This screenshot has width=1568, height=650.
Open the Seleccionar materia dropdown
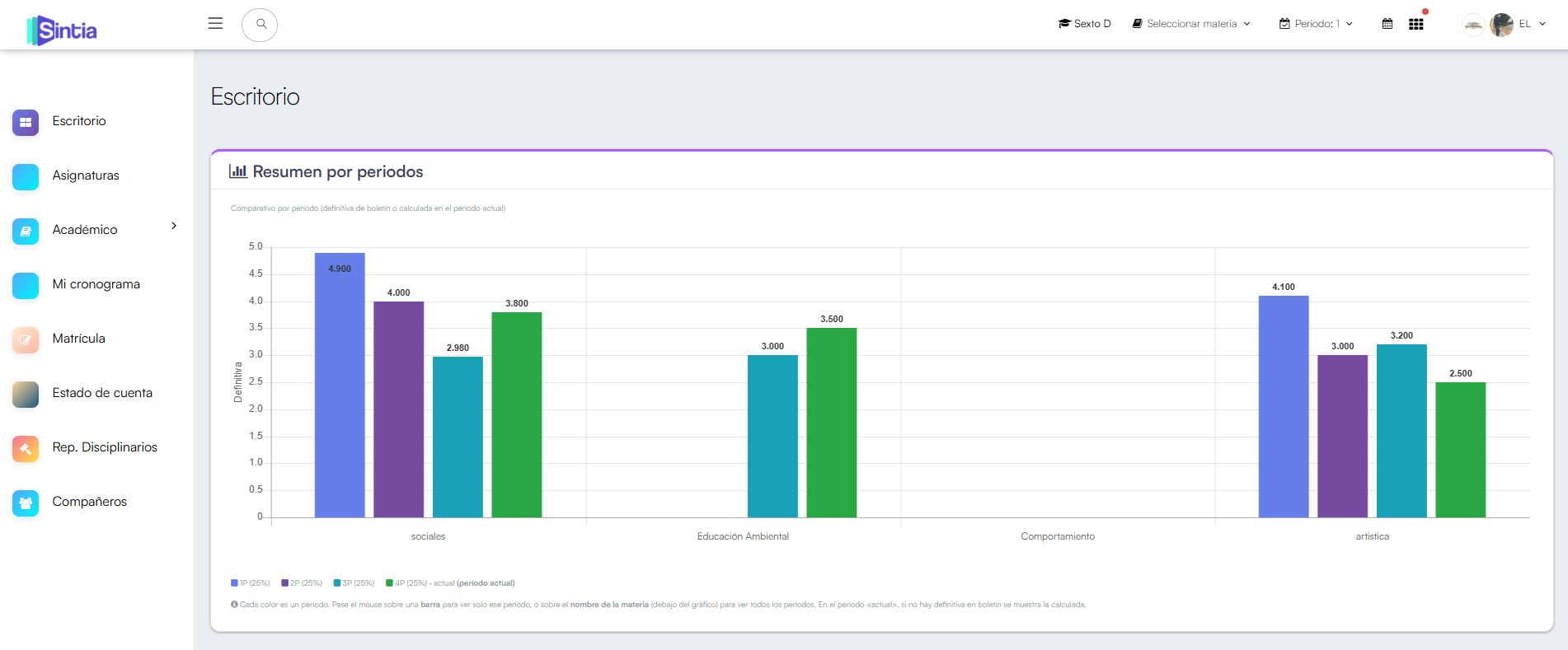[x=1191, y=24]
